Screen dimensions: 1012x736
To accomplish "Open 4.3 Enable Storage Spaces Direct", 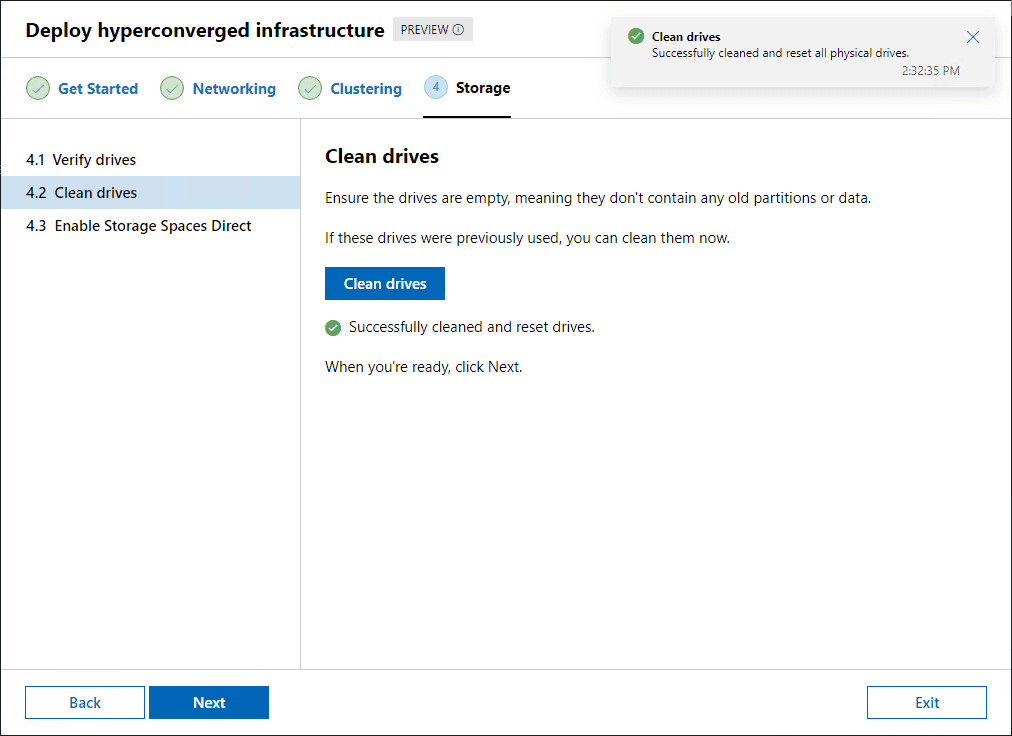I will click(139, 226).
